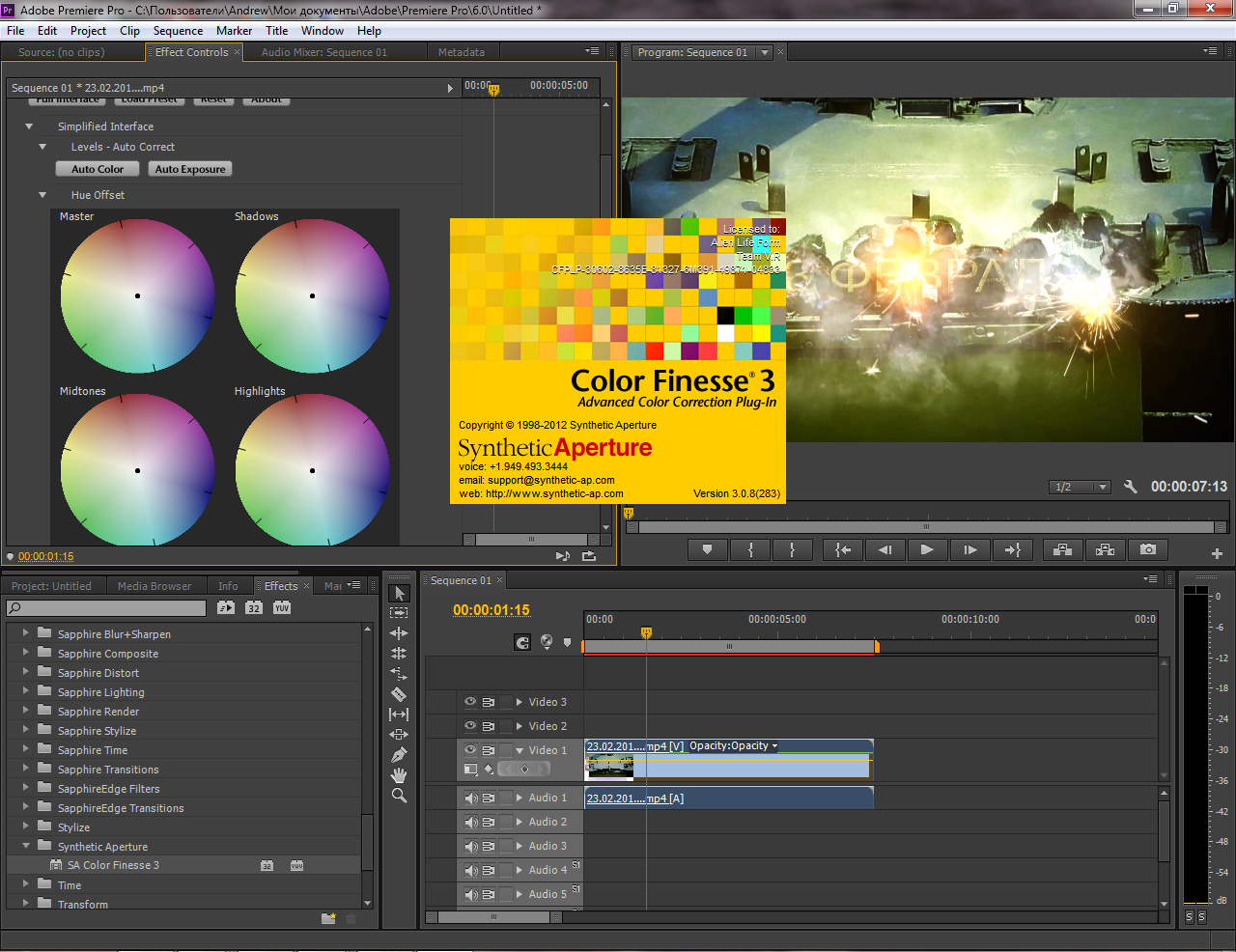This screenshot has height=952, width=1236.
Task: Click Mark In button
Action: [750, 549]
